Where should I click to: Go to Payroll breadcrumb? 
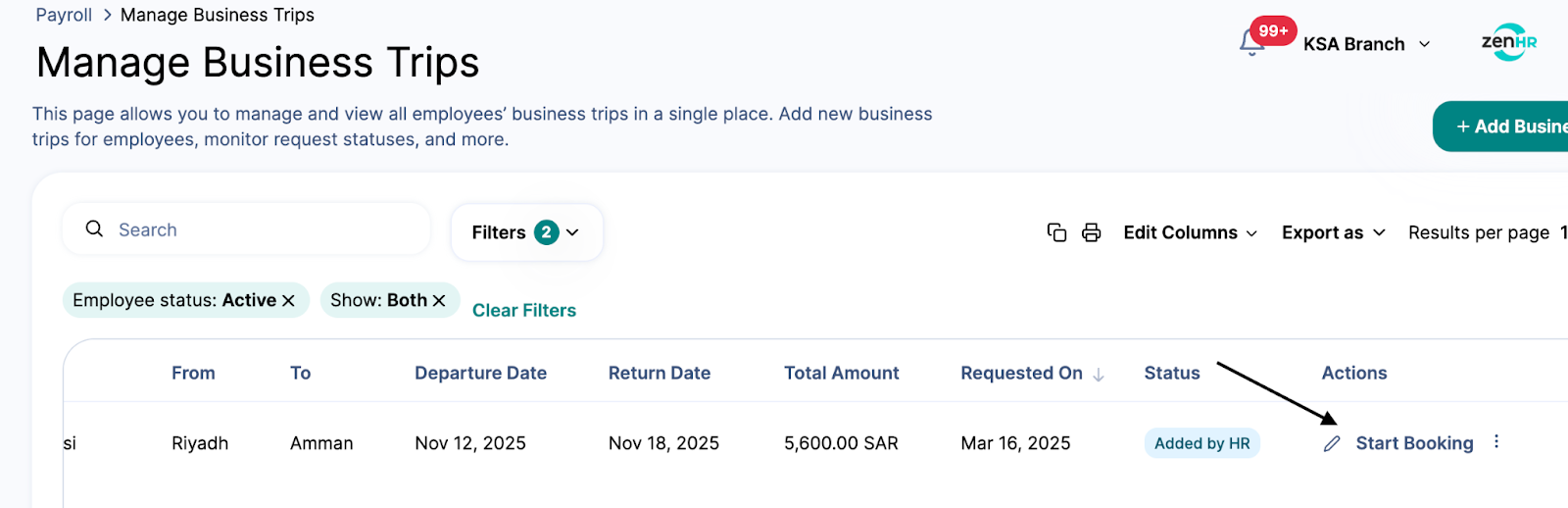(x=64, y=15)
